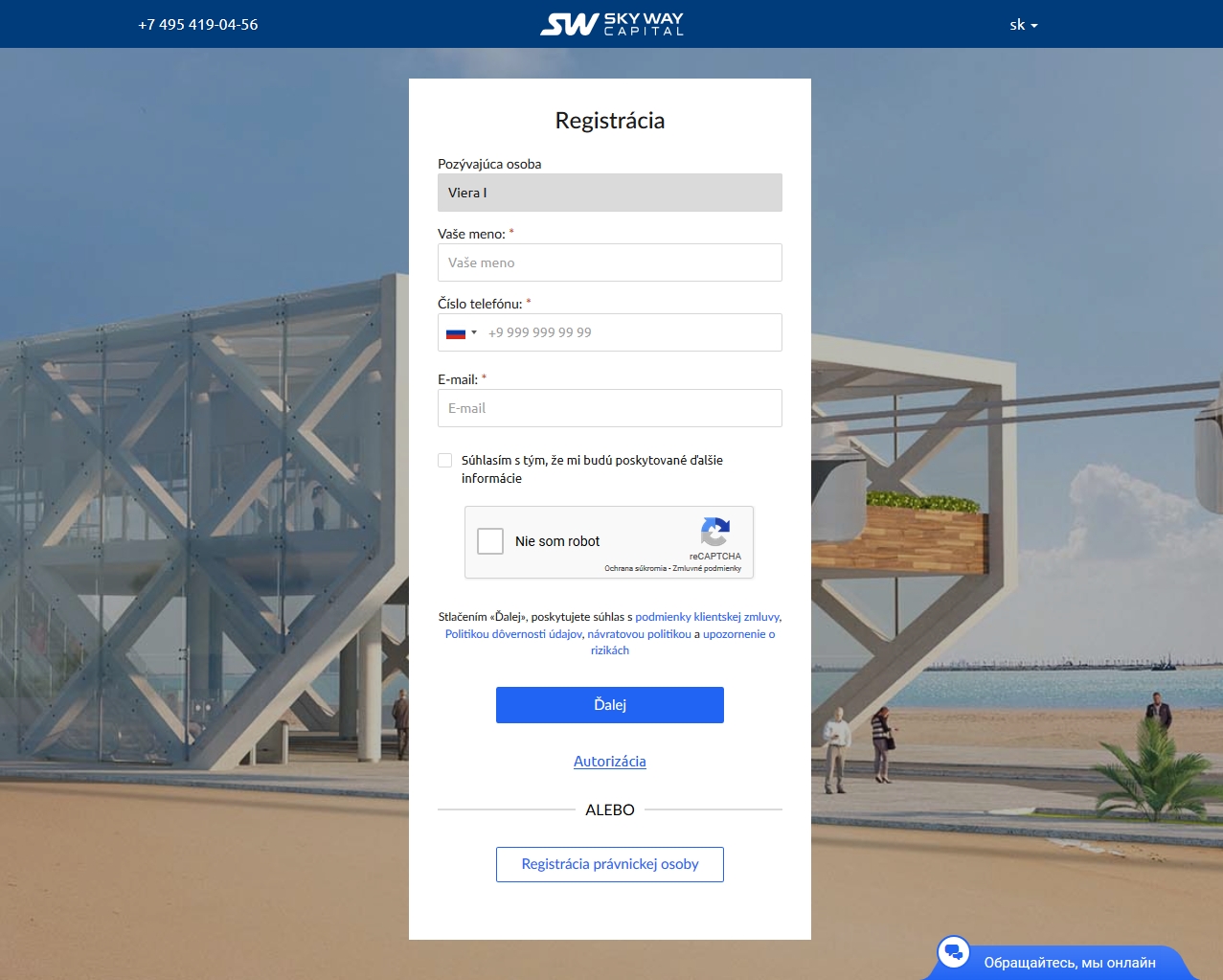1223x980 pixels.
Task: Check the Nie som robot checkbox
Action: [x=490, y=540]
